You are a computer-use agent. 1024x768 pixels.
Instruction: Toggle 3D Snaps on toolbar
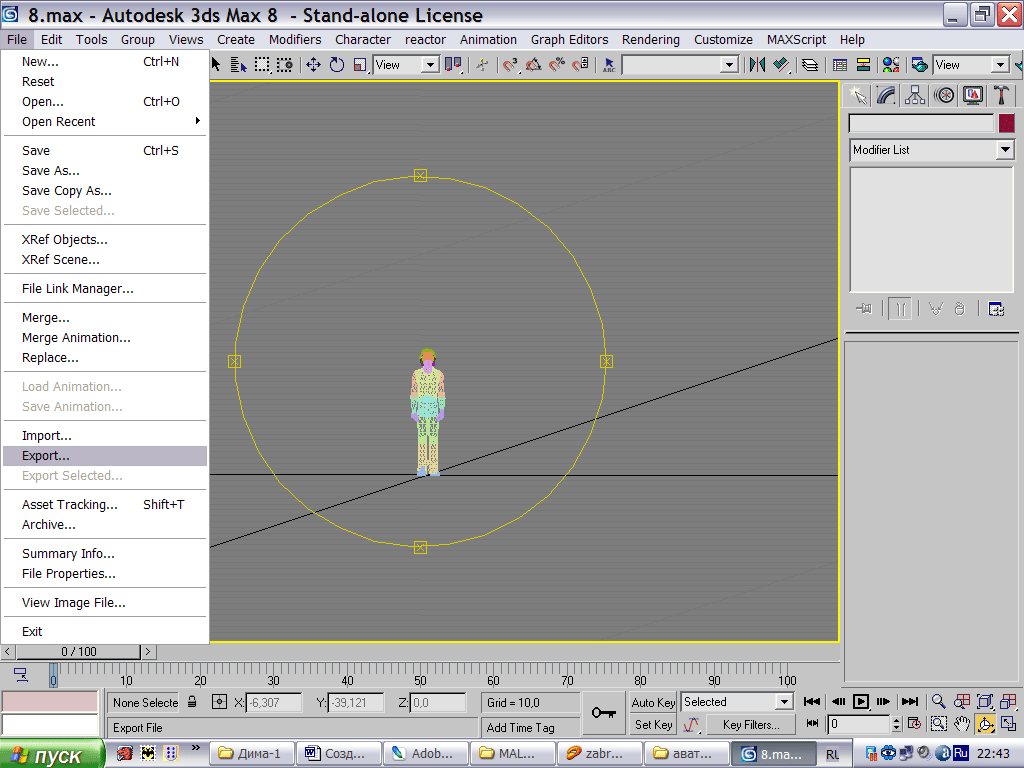pos(510,65)
